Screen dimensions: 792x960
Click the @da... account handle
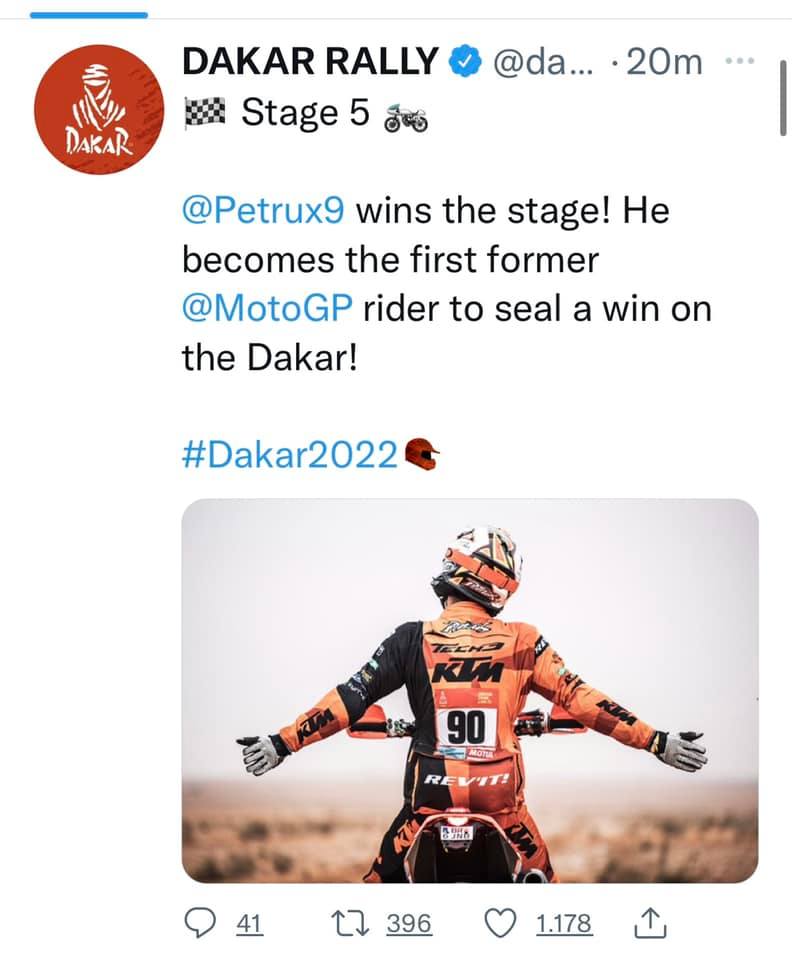(547, 63)
